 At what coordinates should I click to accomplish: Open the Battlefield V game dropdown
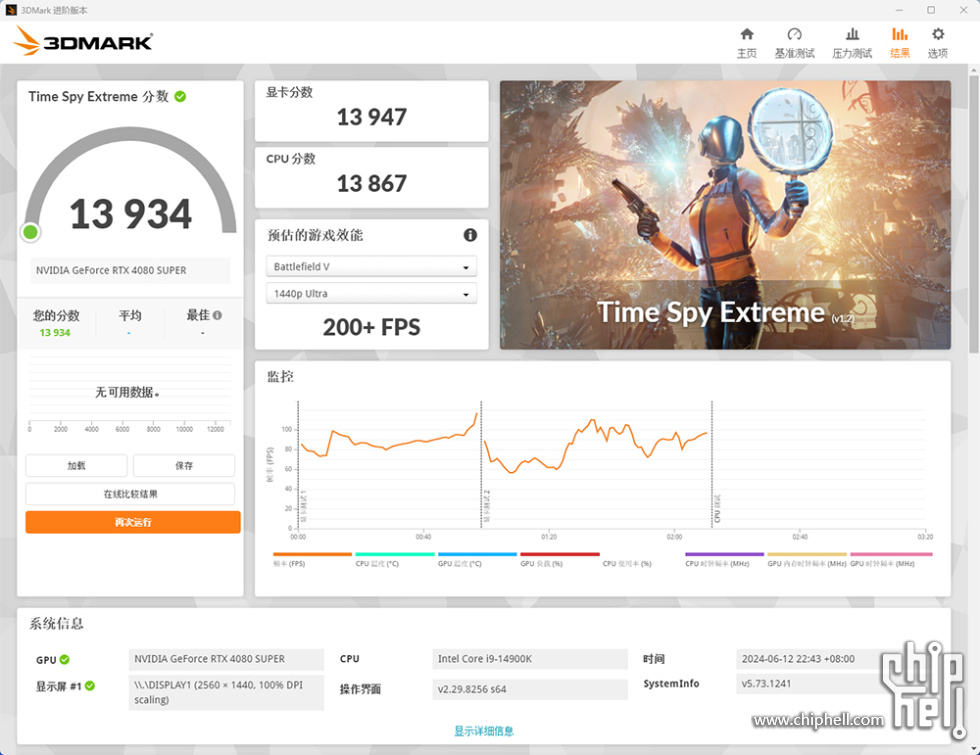click(371, 266)
